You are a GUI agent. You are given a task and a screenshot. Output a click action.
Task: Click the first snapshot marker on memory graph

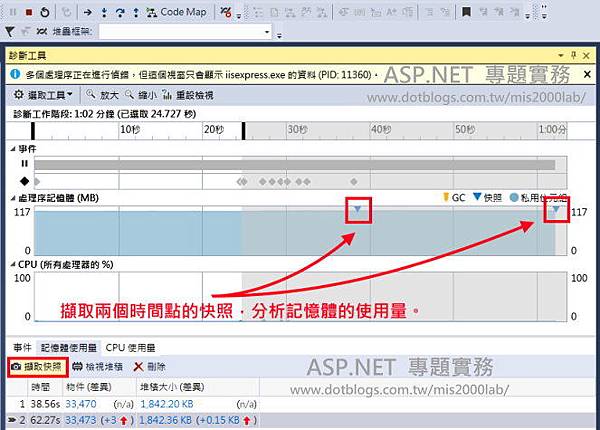(x=358, y=209)
